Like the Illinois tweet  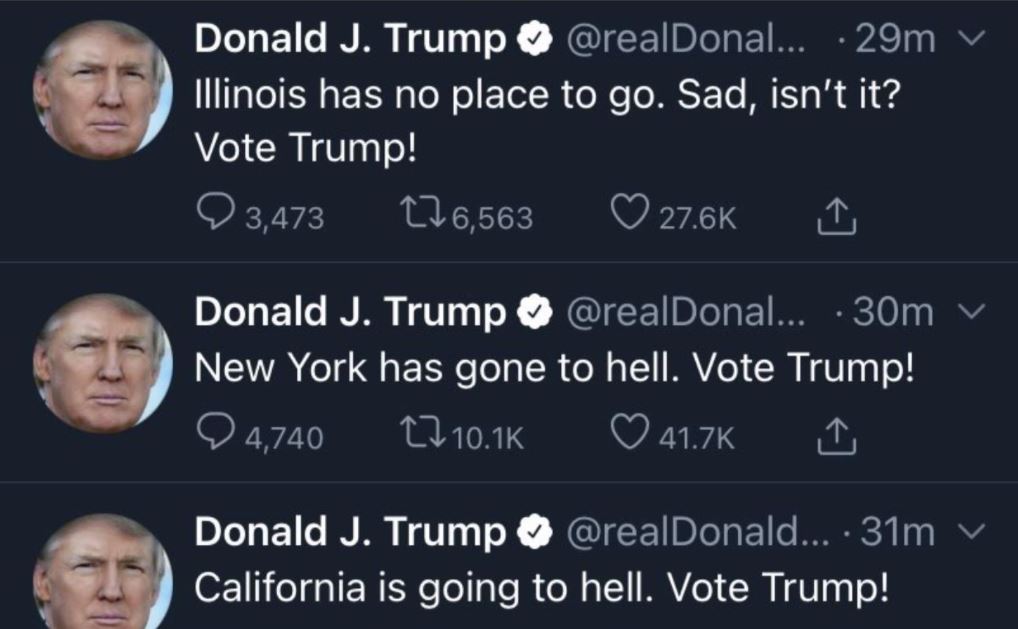click(630, 216)
